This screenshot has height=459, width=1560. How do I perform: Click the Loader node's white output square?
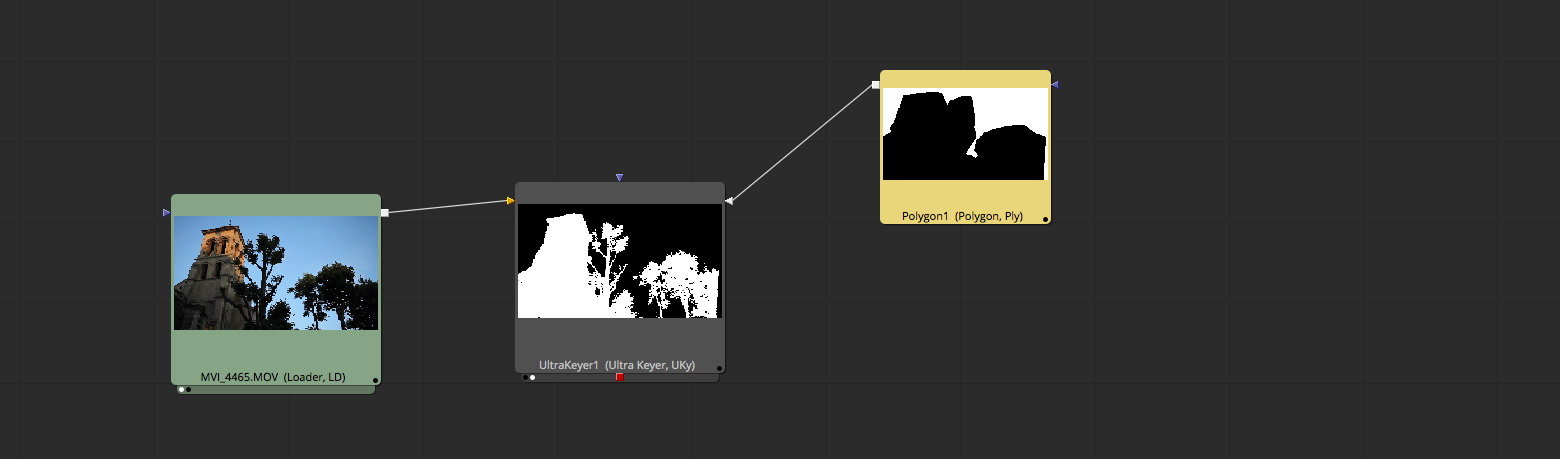pos(384,212)
